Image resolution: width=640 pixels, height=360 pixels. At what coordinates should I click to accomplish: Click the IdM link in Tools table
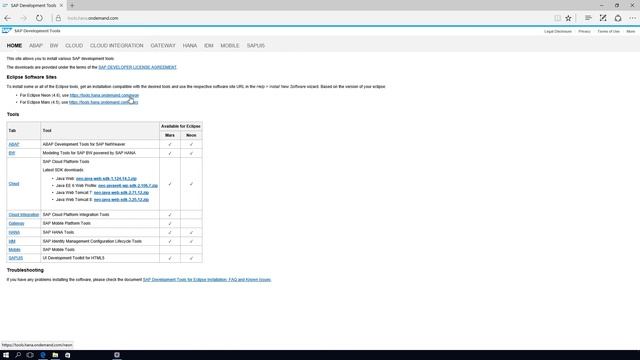tap(12, 242)
